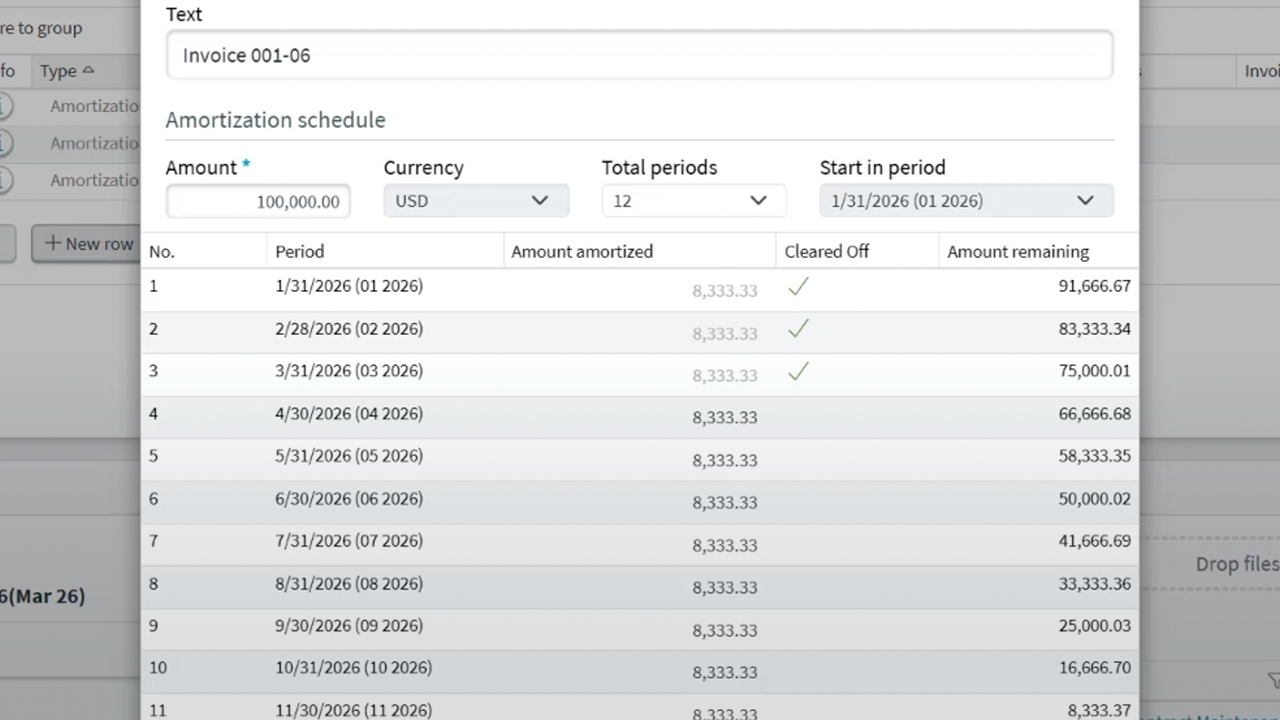This screenshot has height=720, width=1280.
Task: Click the Cleared Off checkmark for period 3
Action: 797,371
